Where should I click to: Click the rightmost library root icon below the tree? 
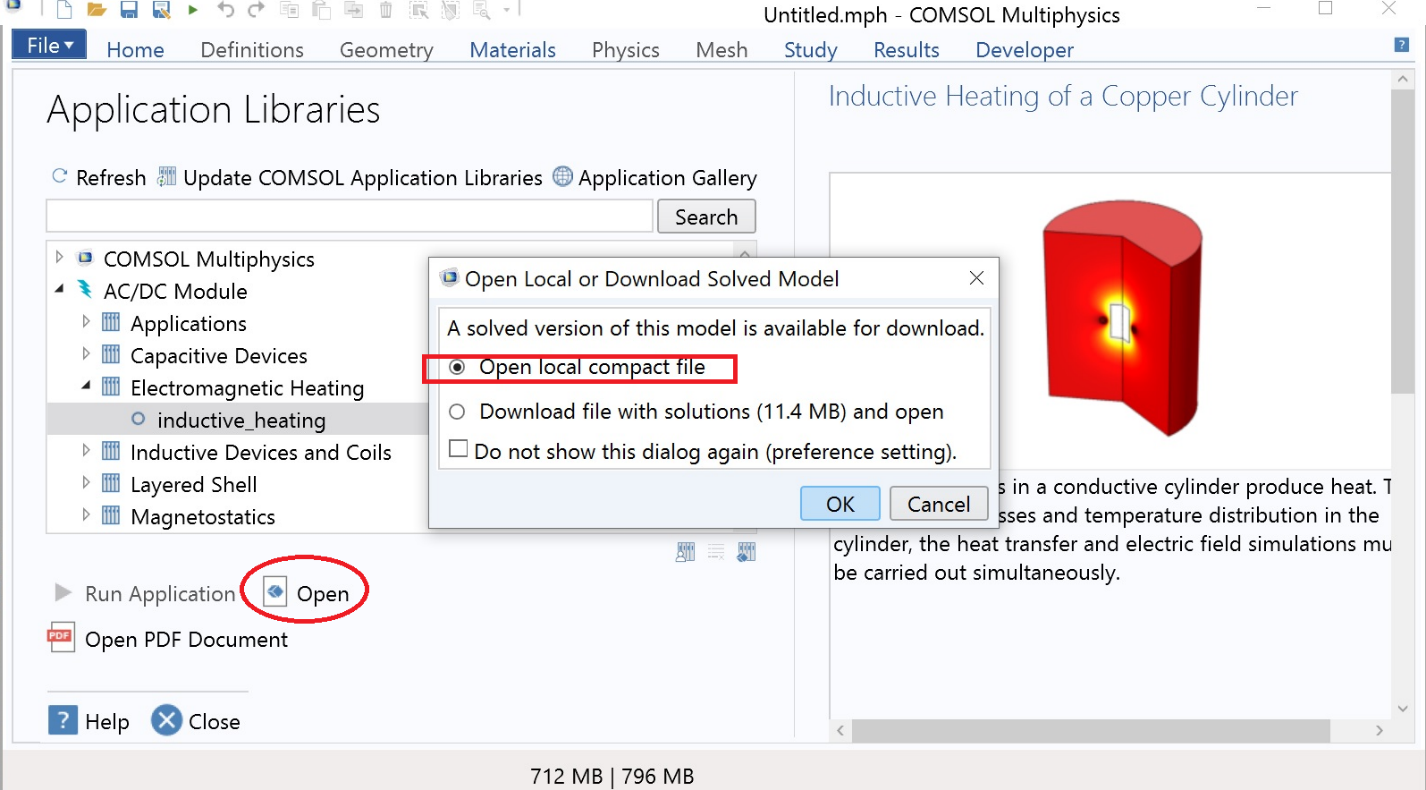(746, 552)
